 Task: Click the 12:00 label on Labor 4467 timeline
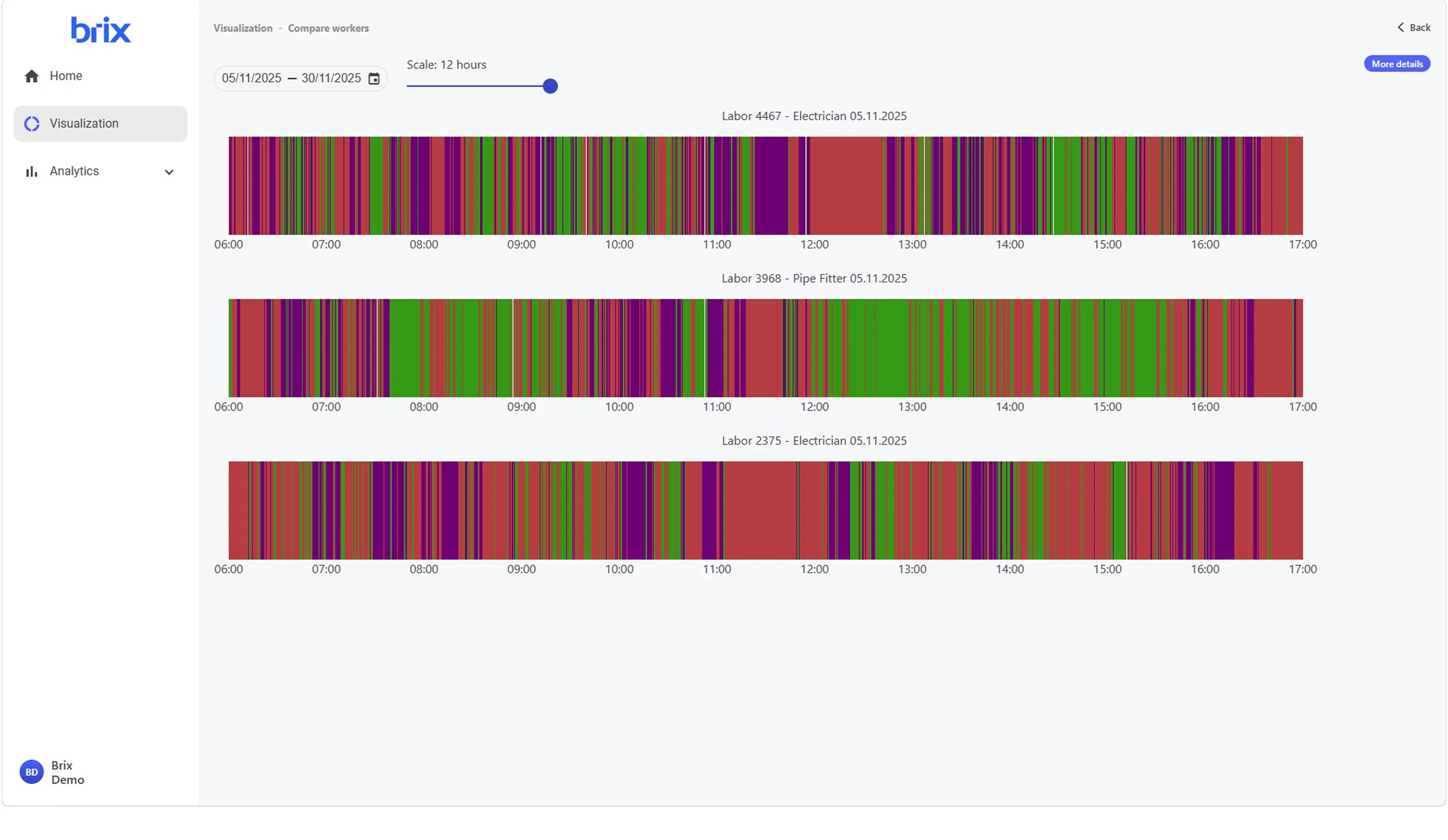coord(814,245)
